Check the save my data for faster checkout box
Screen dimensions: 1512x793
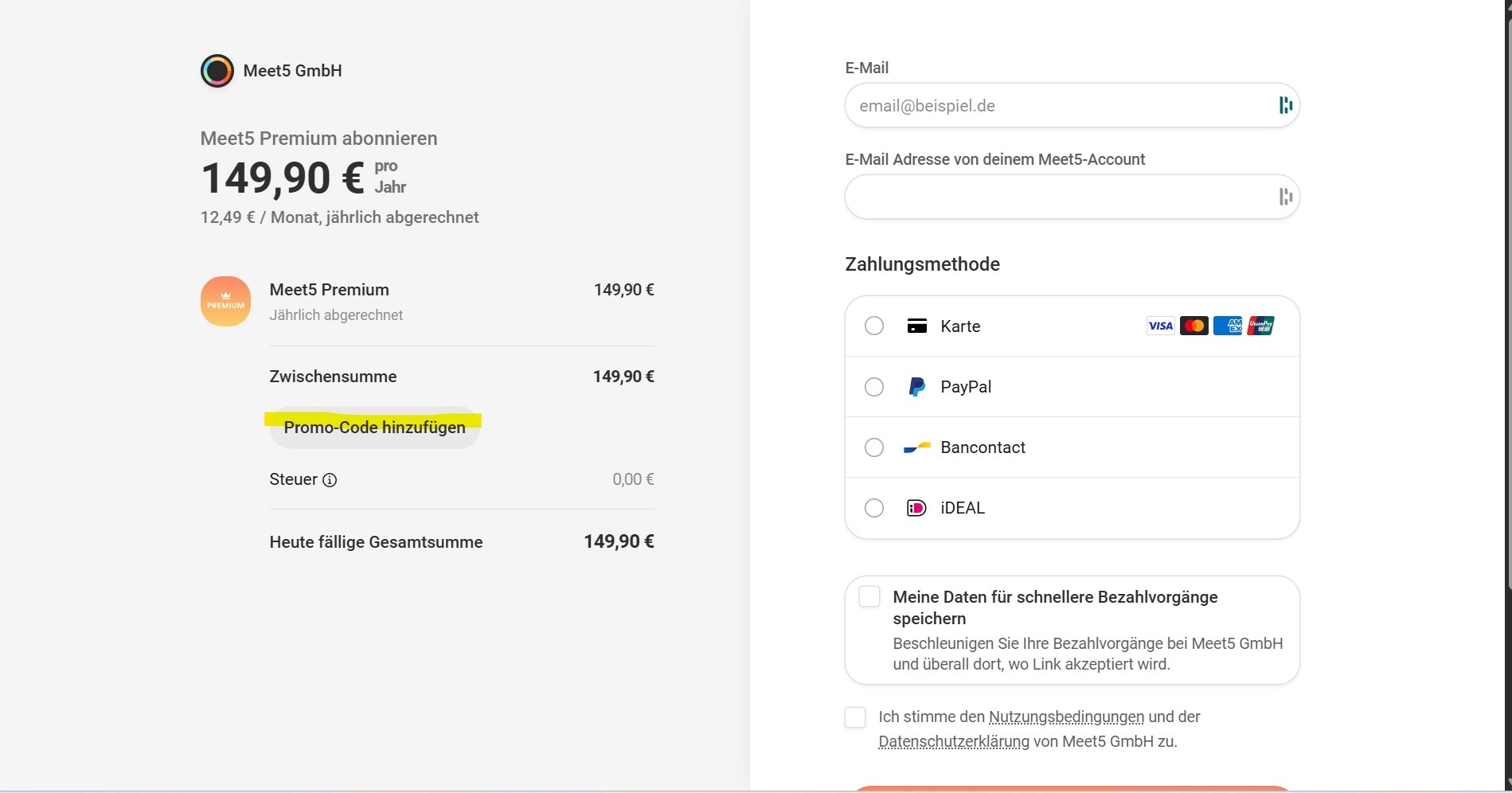869,596
